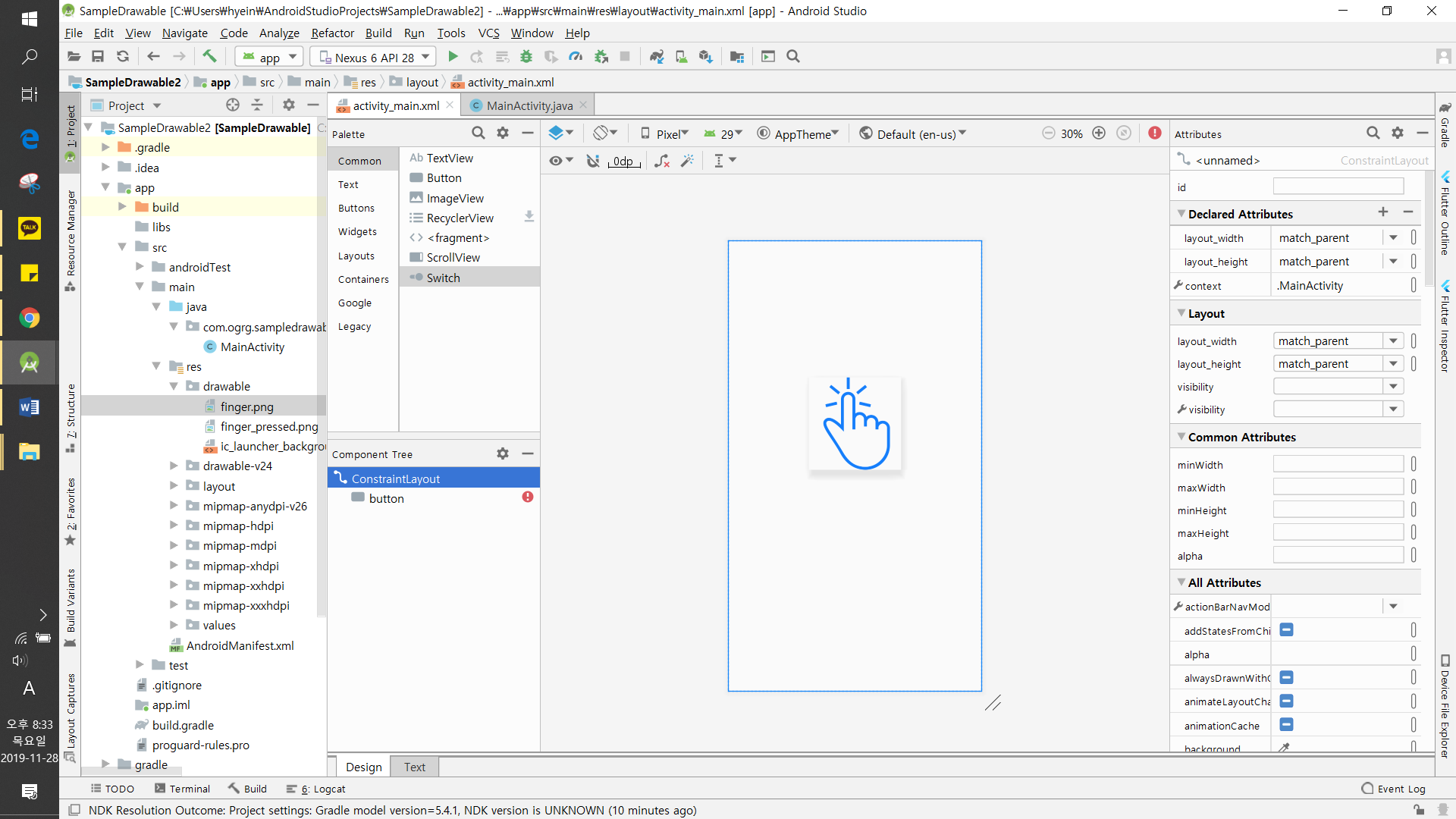Screen dimensions: 1456x819
Task: Switch to the Text editor tab
Action: 414,767
